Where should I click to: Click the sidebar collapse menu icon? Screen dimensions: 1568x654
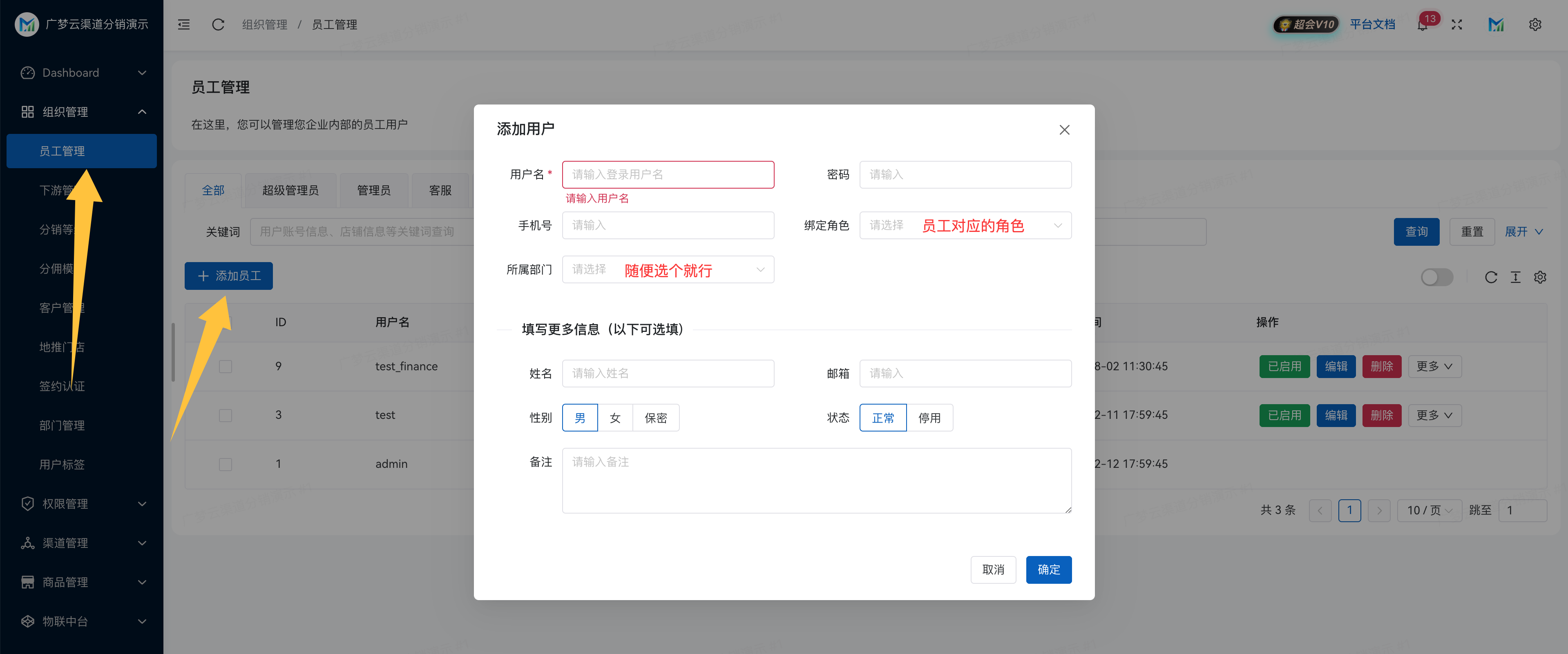pos(184,24)
